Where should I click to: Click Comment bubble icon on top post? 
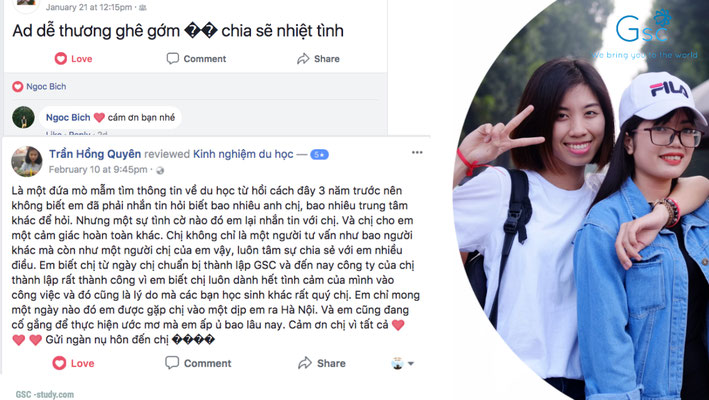pos(172,59)
